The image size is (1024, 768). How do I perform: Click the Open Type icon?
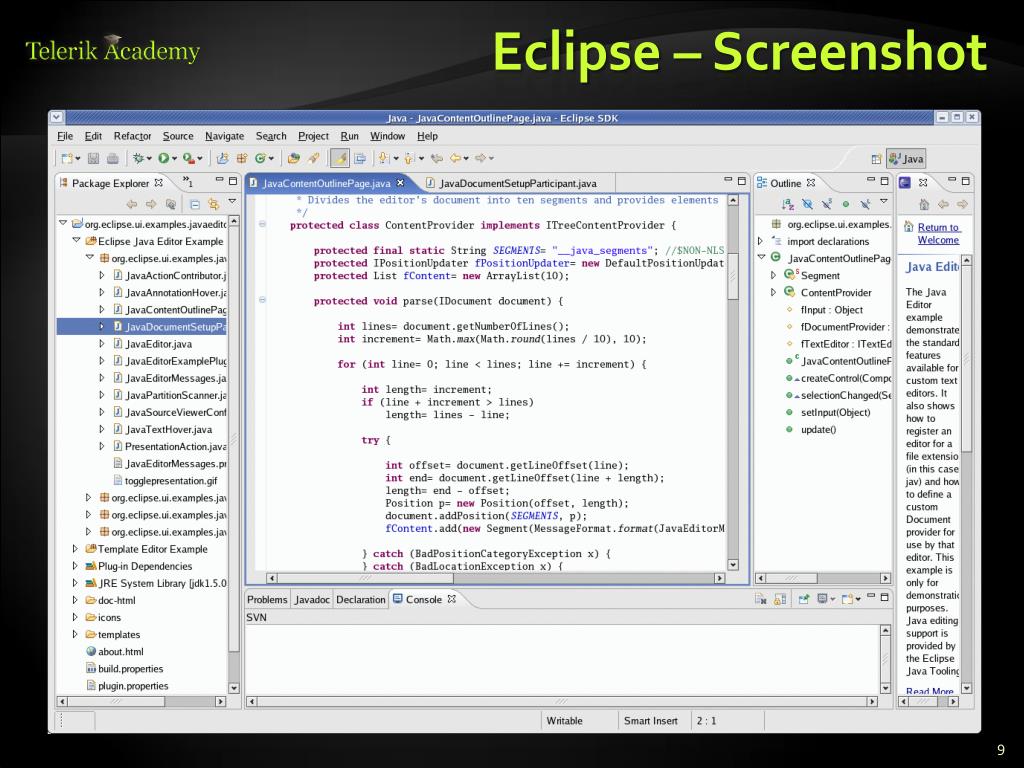[294, 158]
